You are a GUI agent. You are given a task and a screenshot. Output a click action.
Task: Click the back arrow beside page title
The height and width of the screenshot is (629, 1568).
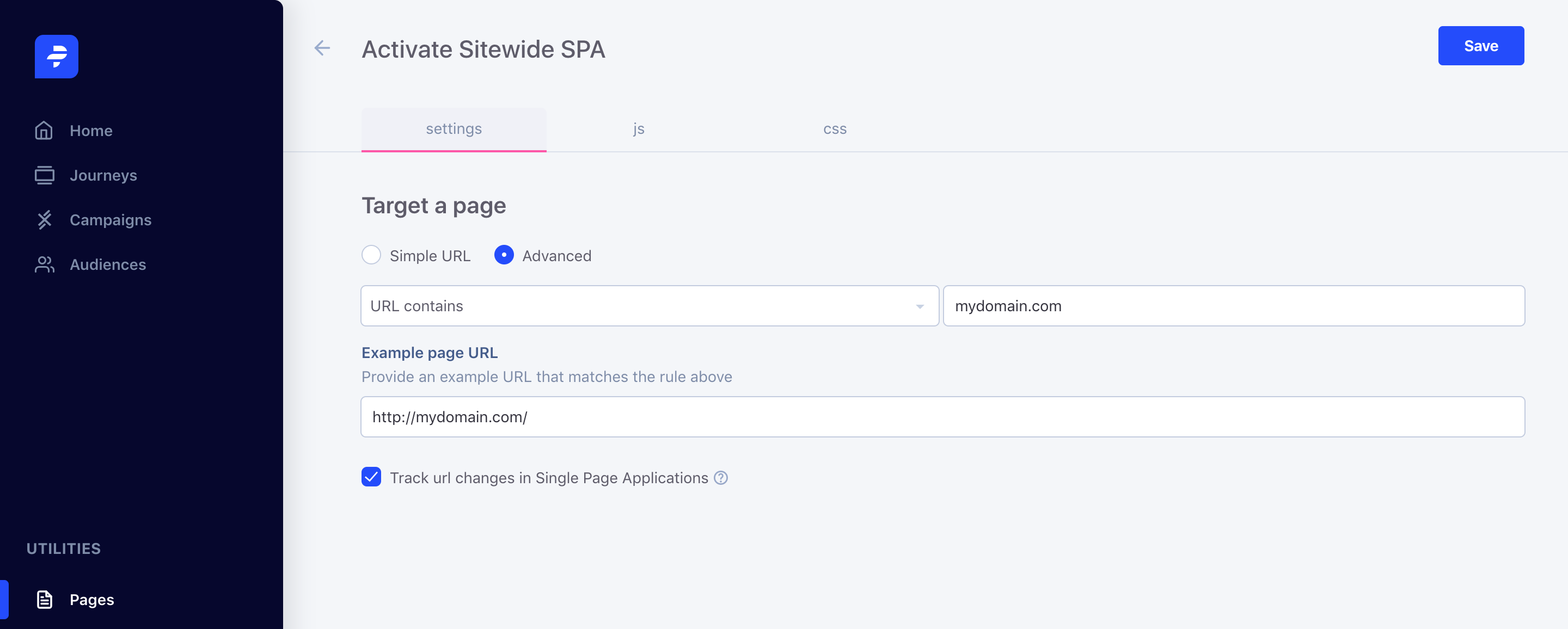322,48
